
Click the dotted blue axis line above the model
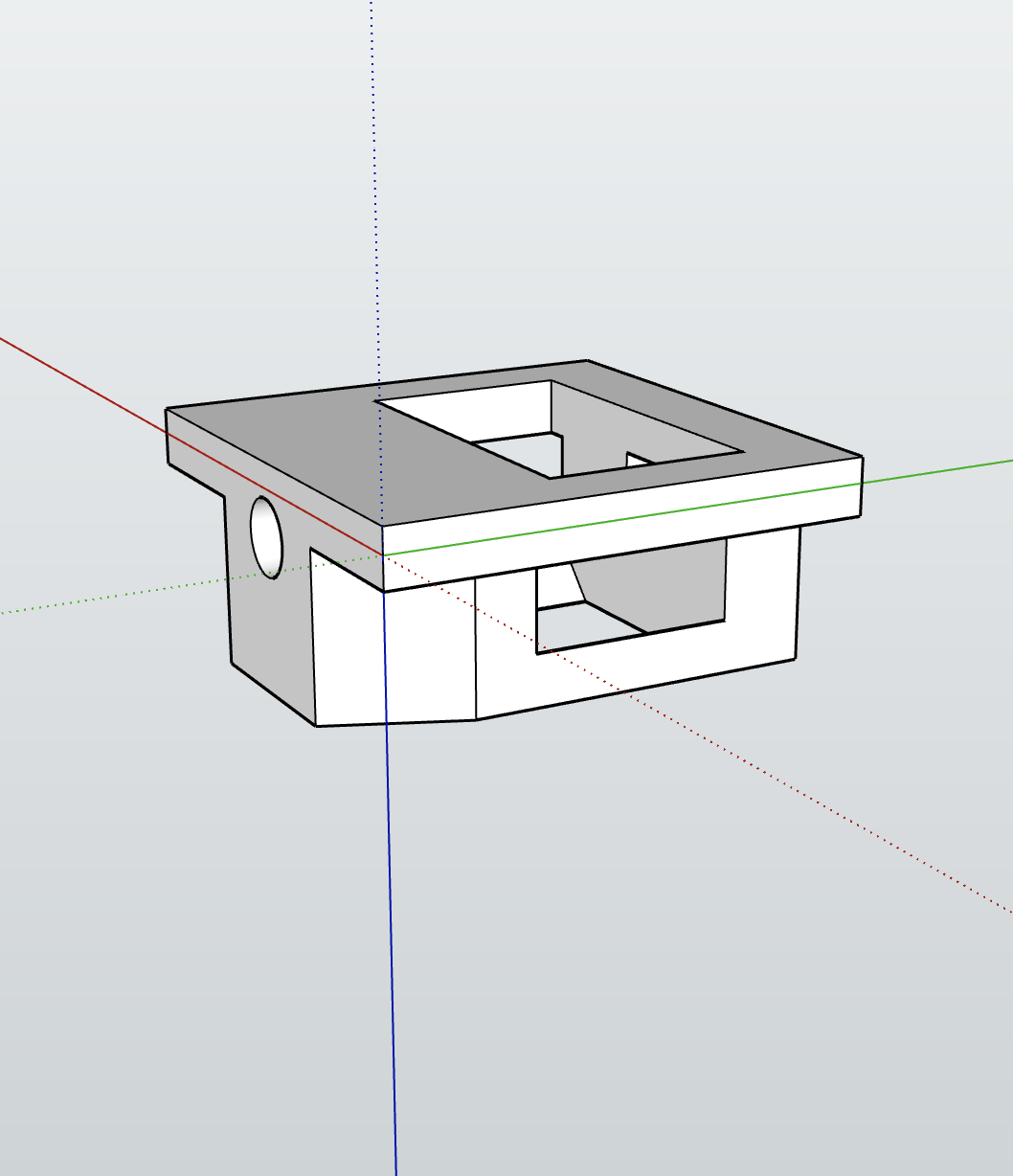pyautogui.click(x=376, y=192)
